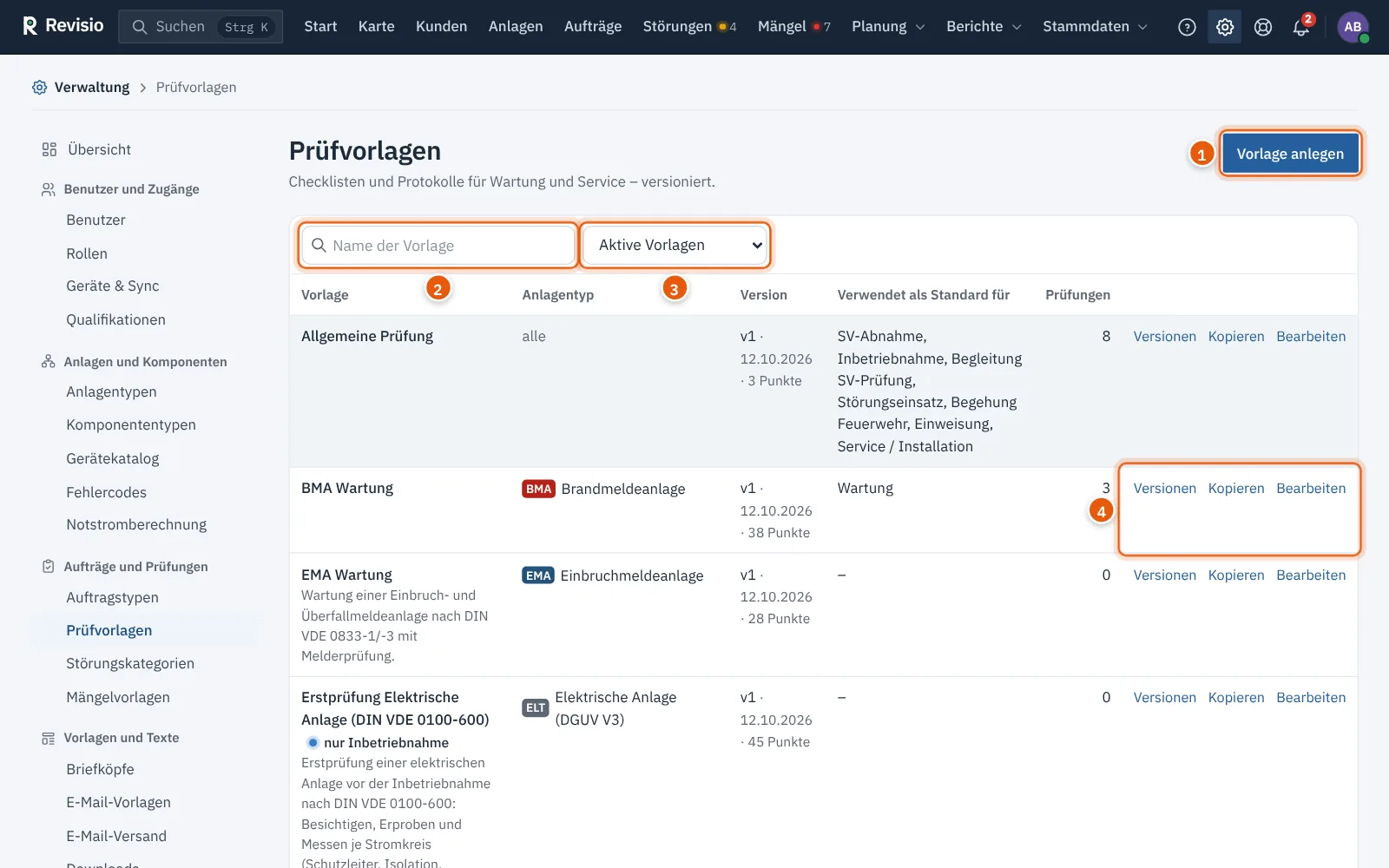Open E-Mail-Vorlagen in the sidebar
This screenshot has width=1389, height=868.
point(118,803)
